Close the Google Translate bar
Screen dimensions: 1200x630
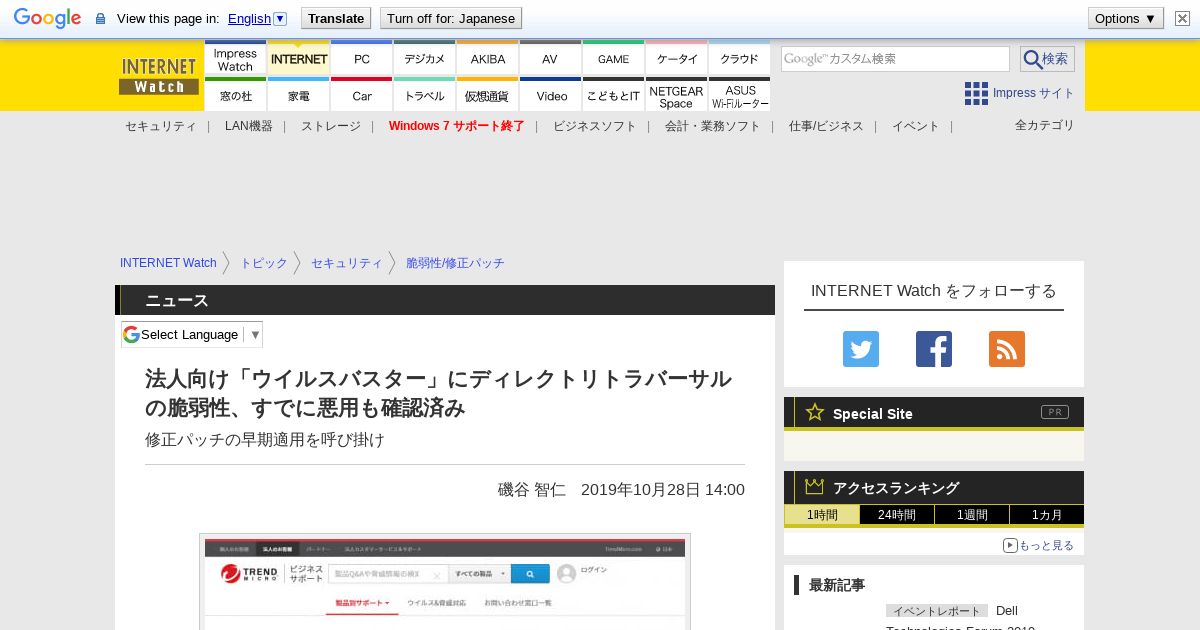[1182, 18]
